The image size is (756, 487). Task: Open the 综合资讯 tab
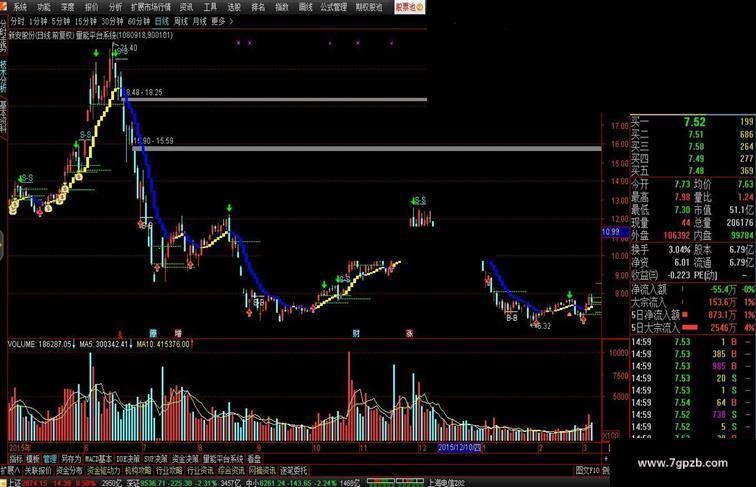tap(231, 471)
